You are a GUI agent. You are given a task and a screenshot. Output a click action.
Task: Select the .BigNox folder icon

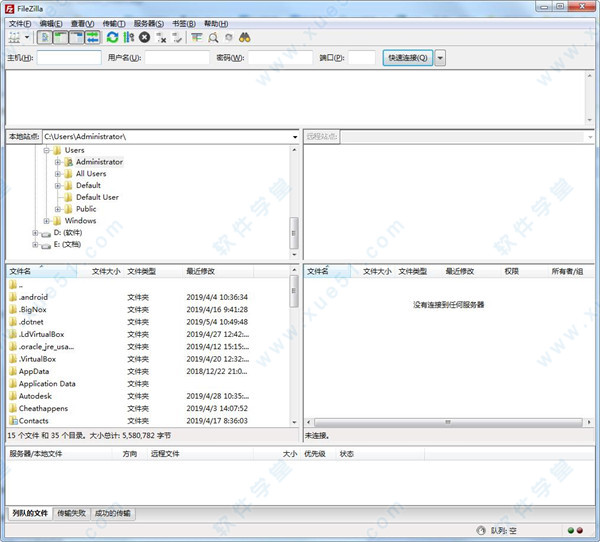click(x=13, y=309)
